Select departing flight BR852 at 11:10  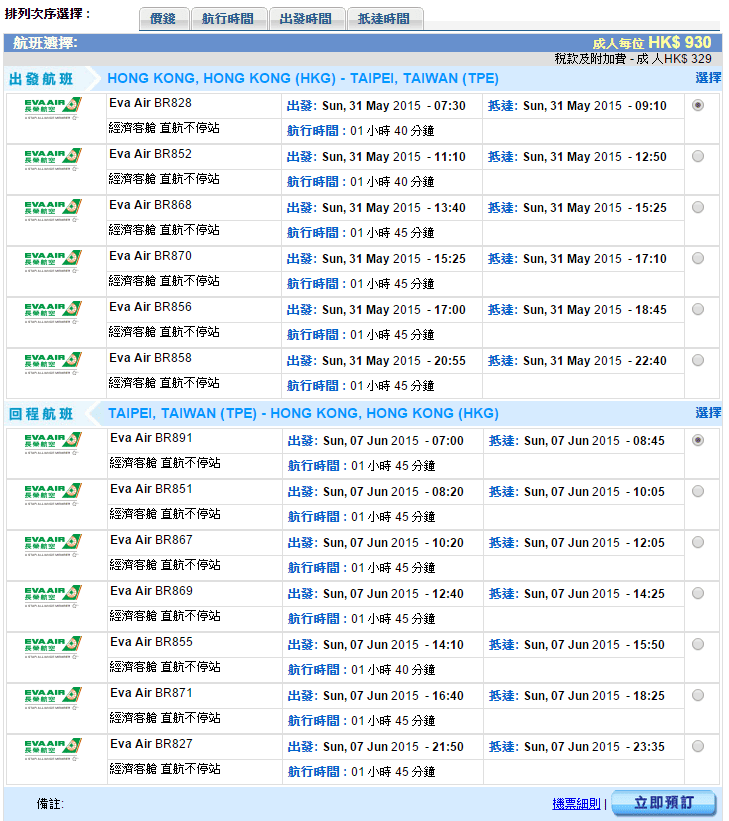[697, 156]
